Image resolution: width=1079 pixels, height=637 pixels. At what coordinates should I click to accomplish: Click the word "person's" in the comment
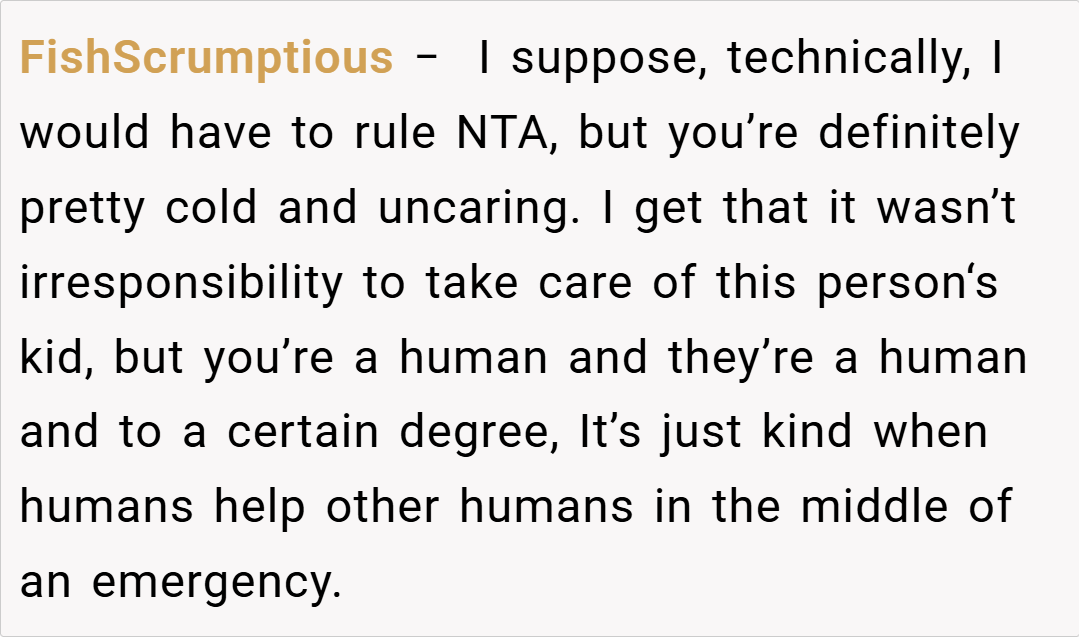(907, 284)
